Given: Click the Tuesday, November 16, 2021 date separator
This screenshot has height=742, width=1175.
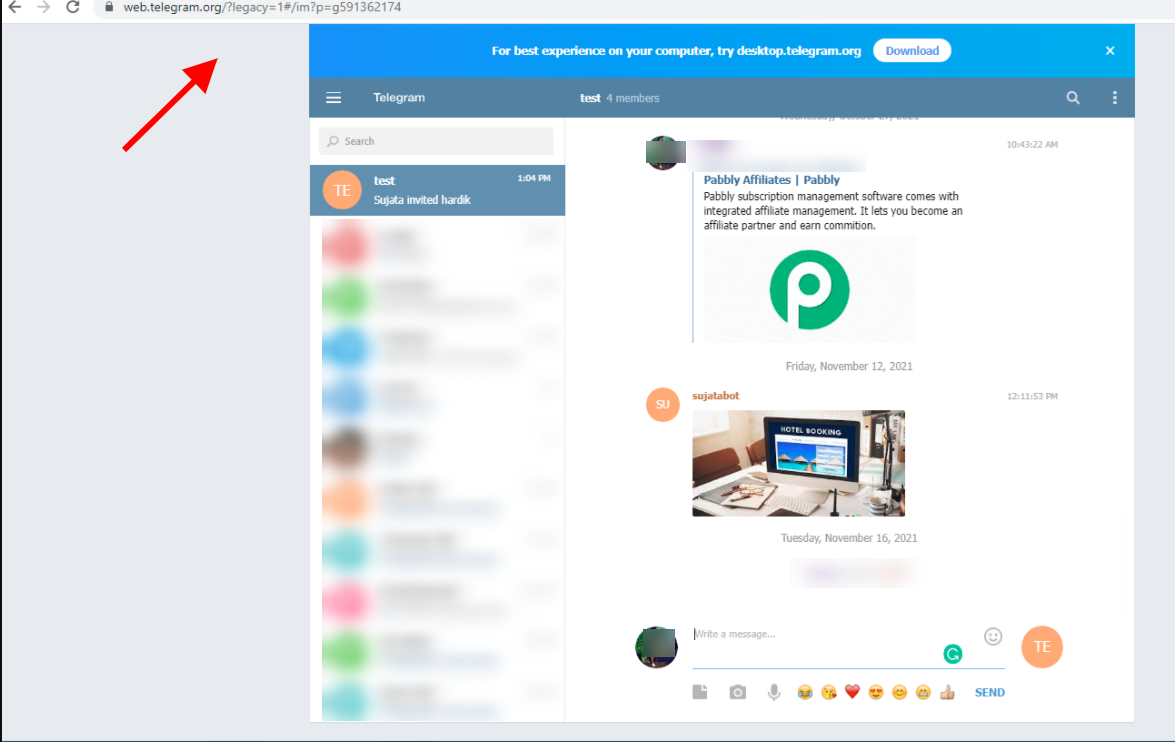Looking at the screenshot, I should [x=849, y=538].
